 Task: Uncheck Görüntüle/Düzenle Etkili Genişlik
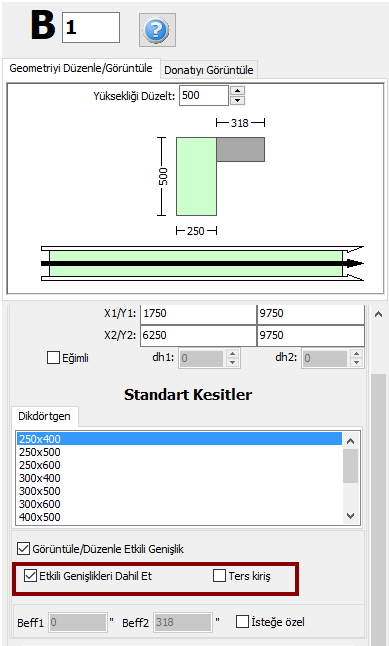pos(23,549)
